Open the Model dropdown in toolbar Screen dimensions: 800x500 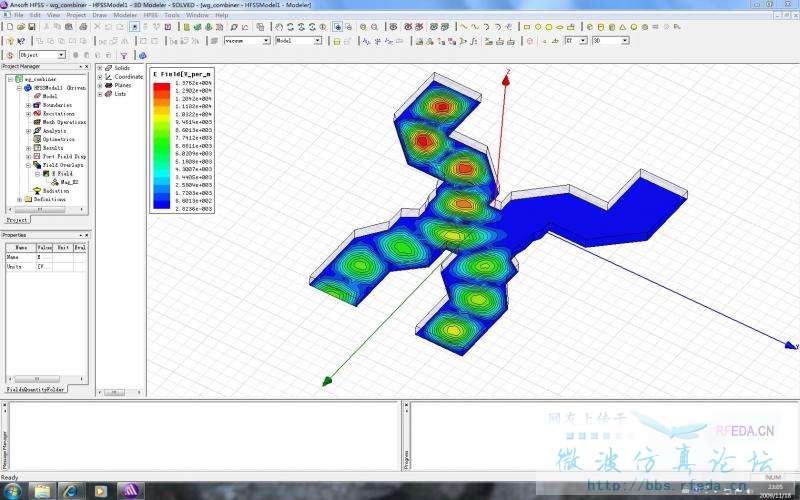(317, 40)
